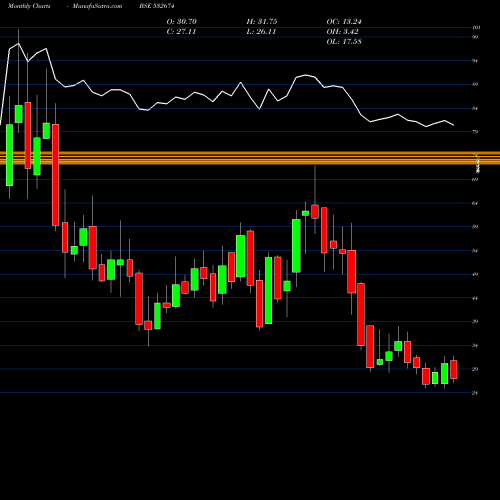500x500 pixels.
Task: Click the 69 price axis label
Action: click(x=475, y=179)
